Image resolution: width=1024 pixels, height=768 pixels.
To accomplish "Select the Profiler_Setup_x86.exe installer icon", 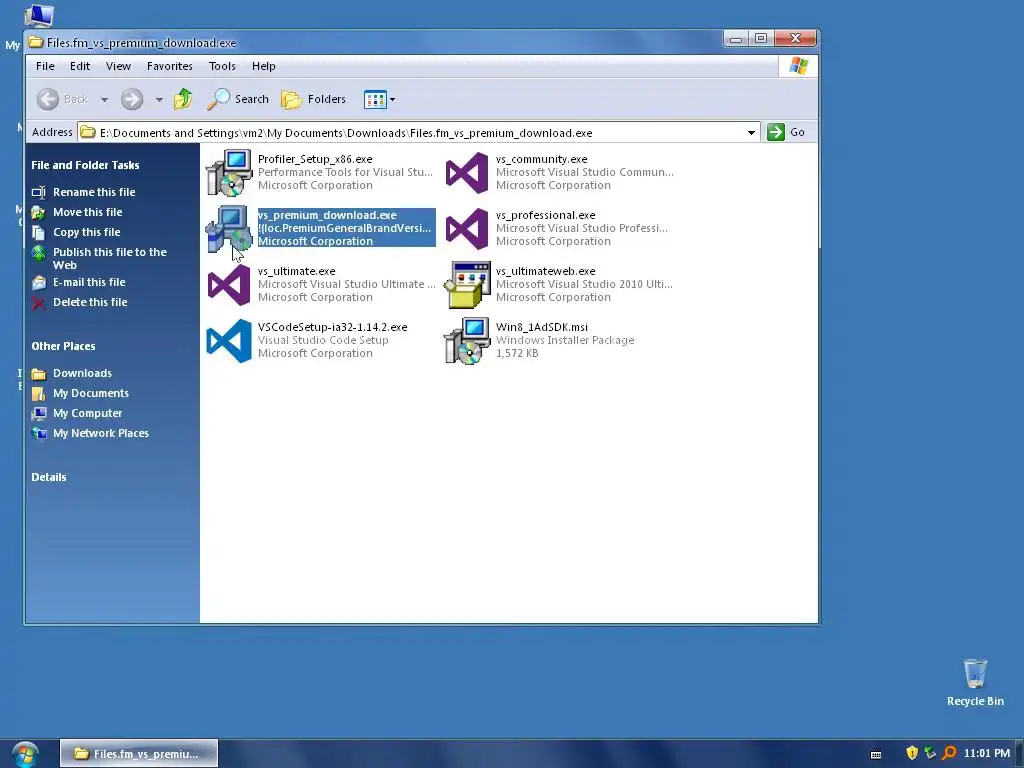I will (229, 172).
